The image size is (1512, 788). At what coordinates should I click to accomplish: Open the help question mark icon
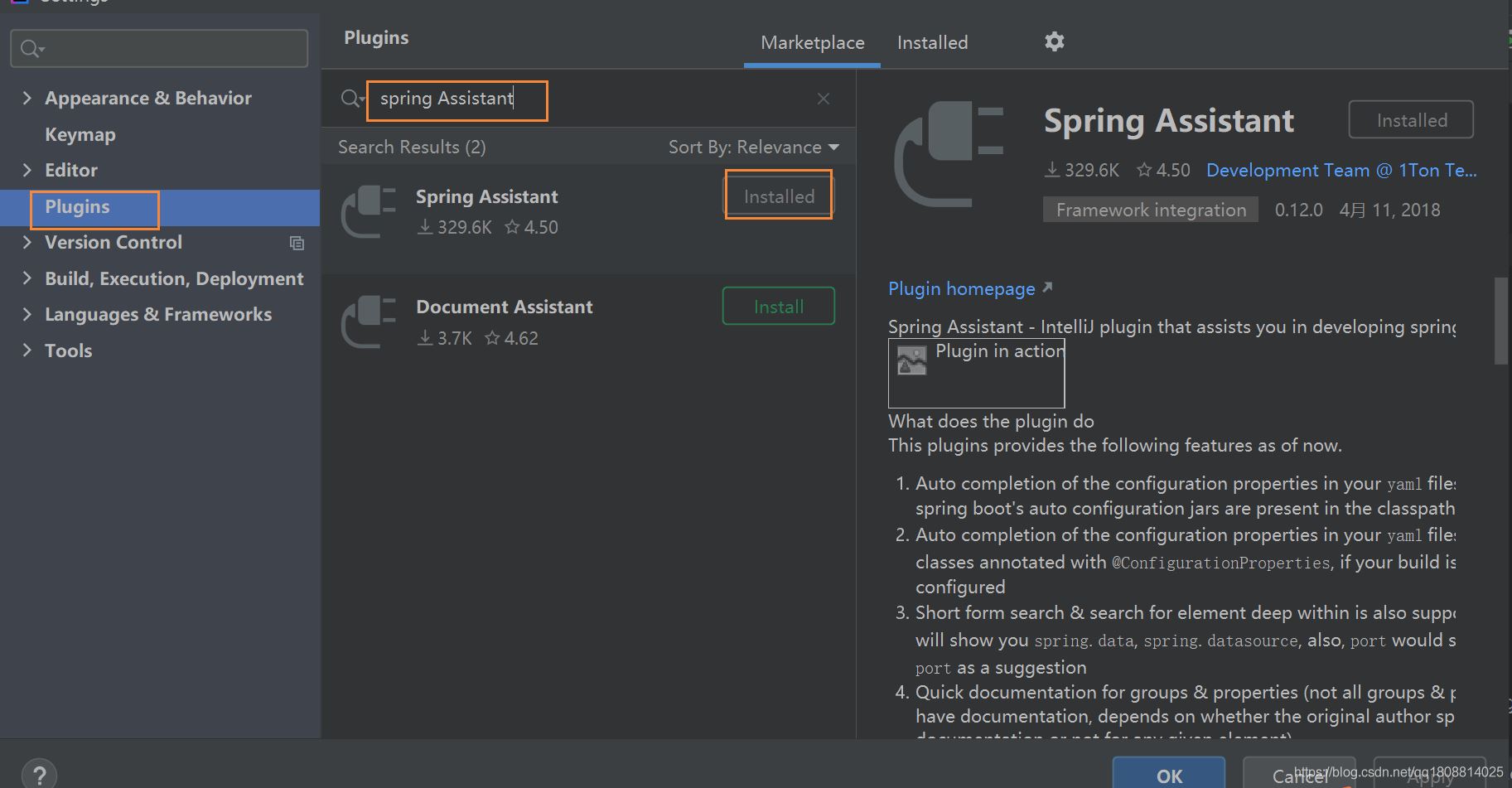click(38, 772)
